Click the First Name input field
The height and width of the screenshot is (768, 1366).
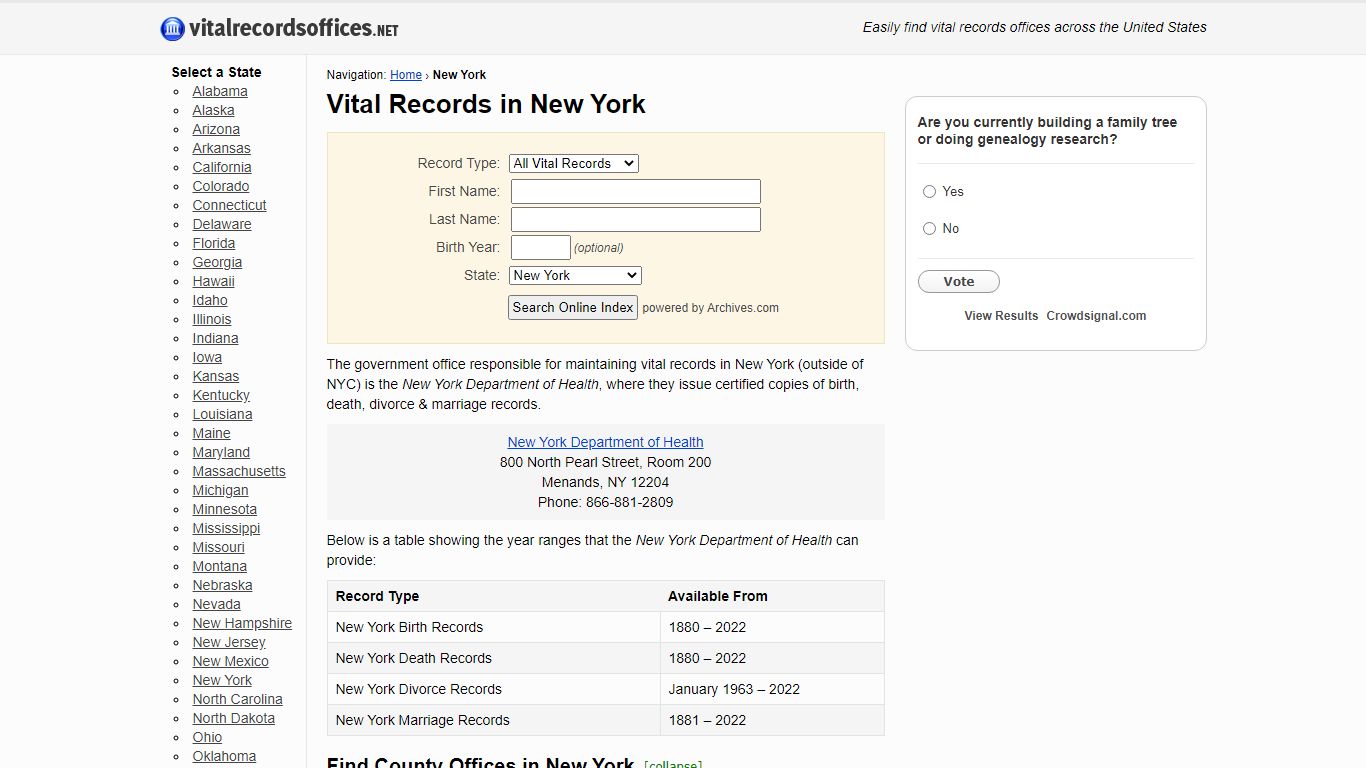coord(636,191)
